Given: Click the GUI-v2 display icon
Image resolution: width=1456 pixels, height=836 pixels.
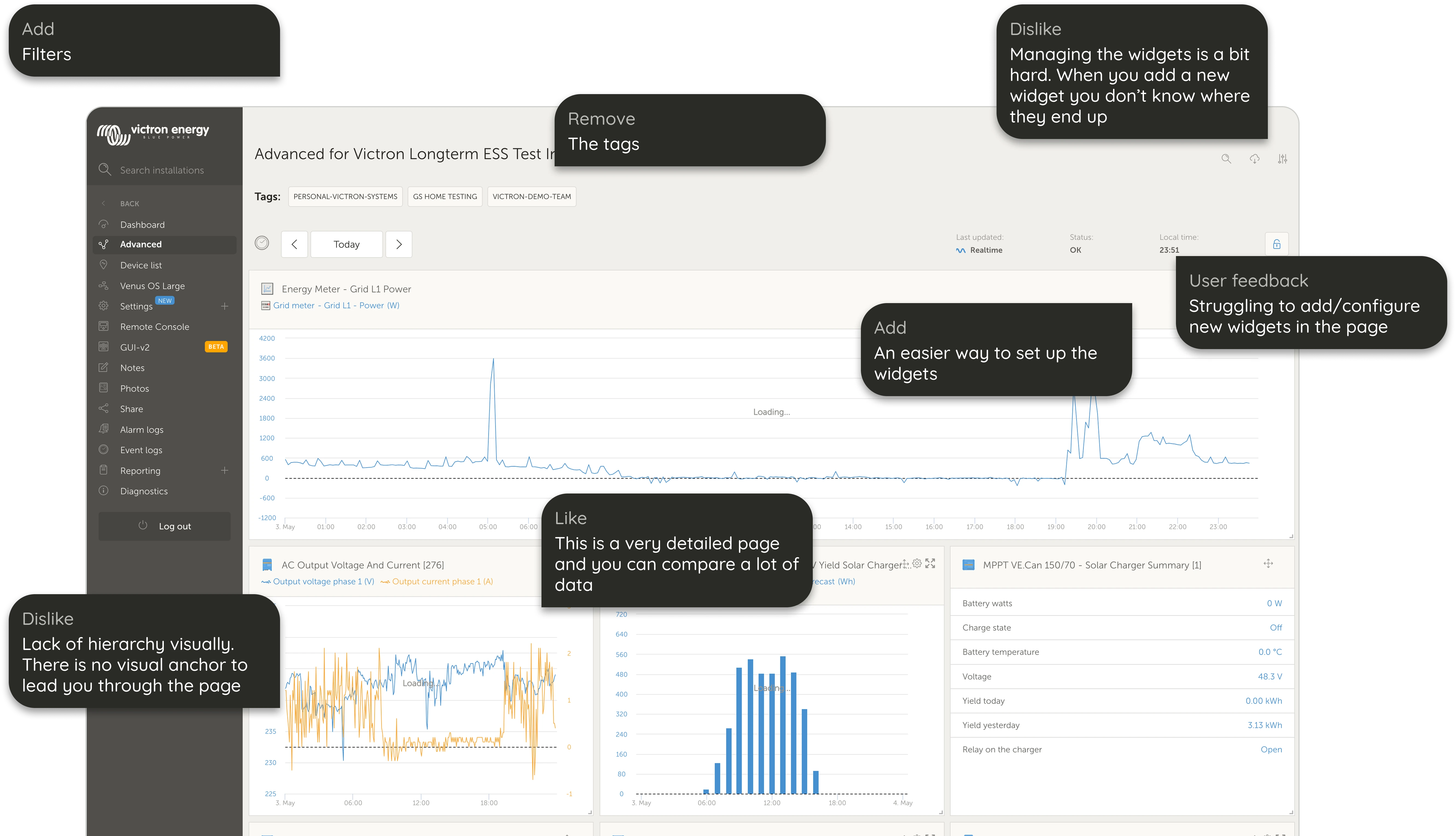Looking at the screenshot, I should (x=104, y=347).
